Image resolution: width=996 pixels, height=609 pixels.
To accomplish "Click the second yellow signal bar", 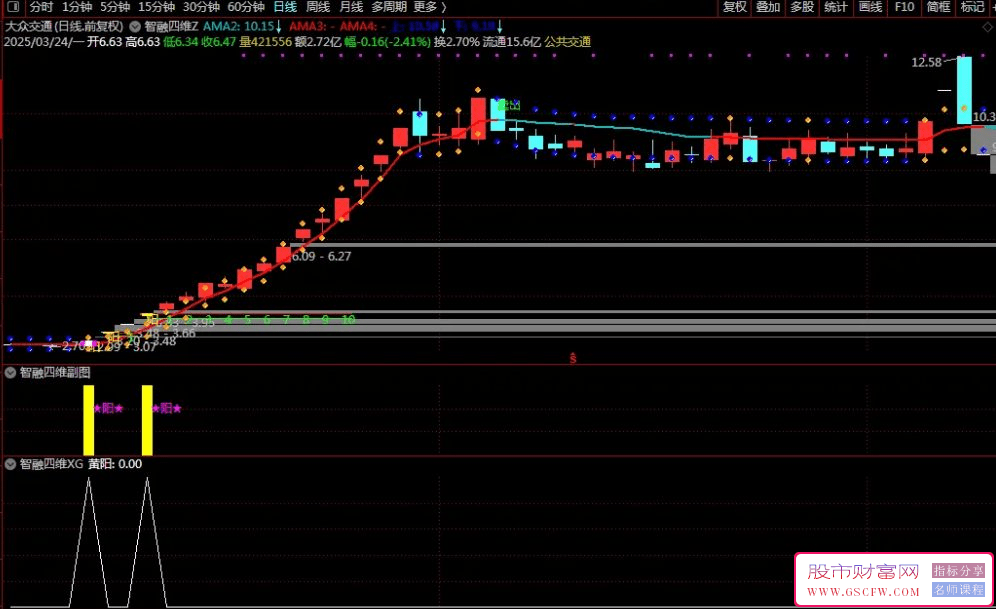I will (147, 420).
